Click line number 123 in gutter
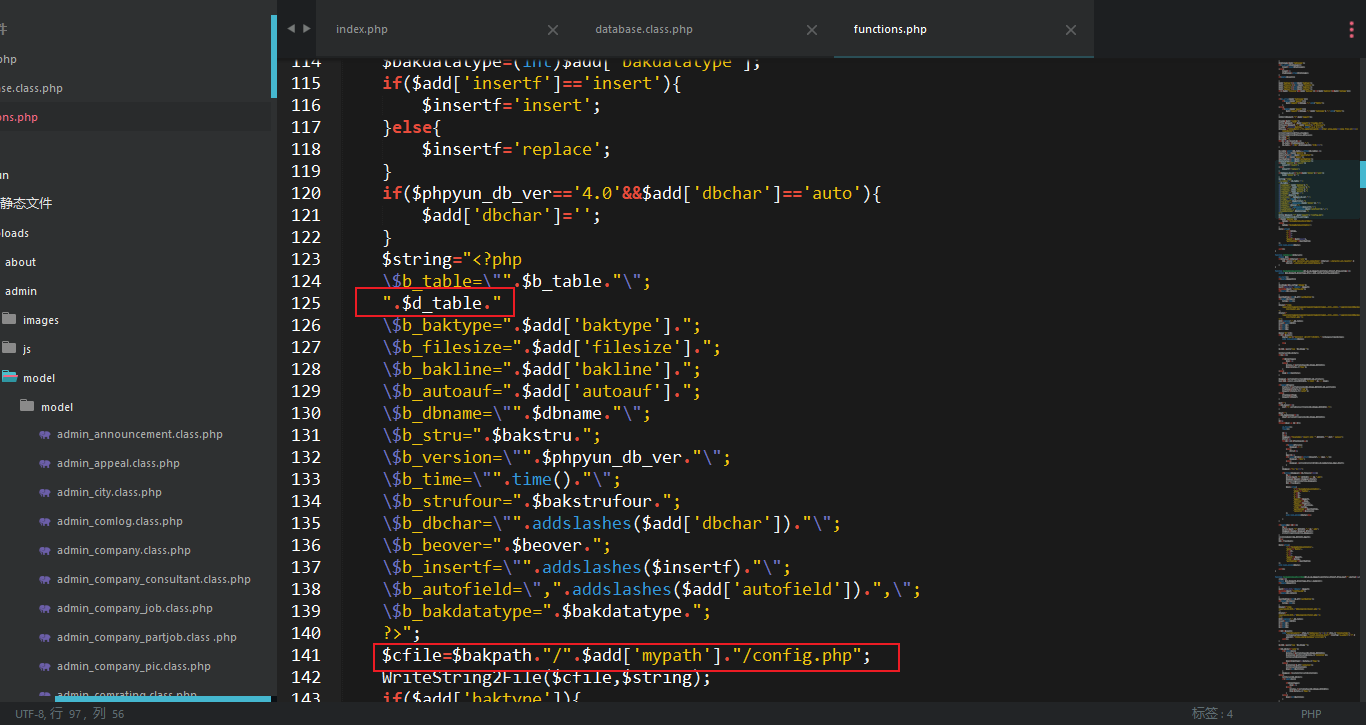This screenshot has height=725, width=1366. coord(306,259)
